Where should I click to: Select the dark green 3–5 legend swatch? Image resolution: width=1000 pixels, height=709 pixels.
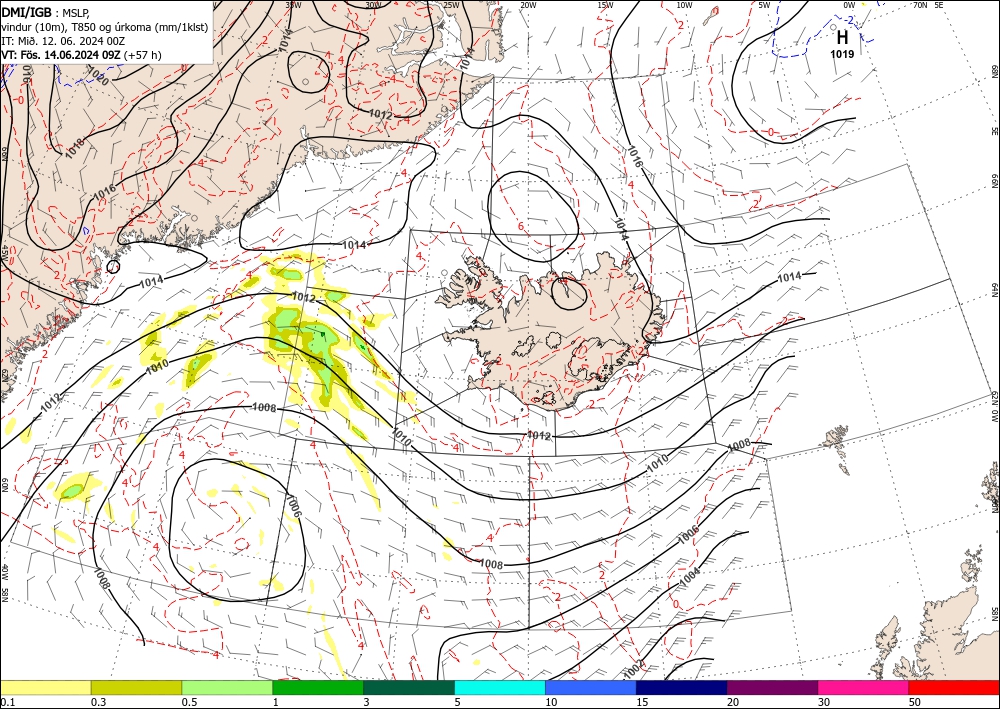[409, 687]
